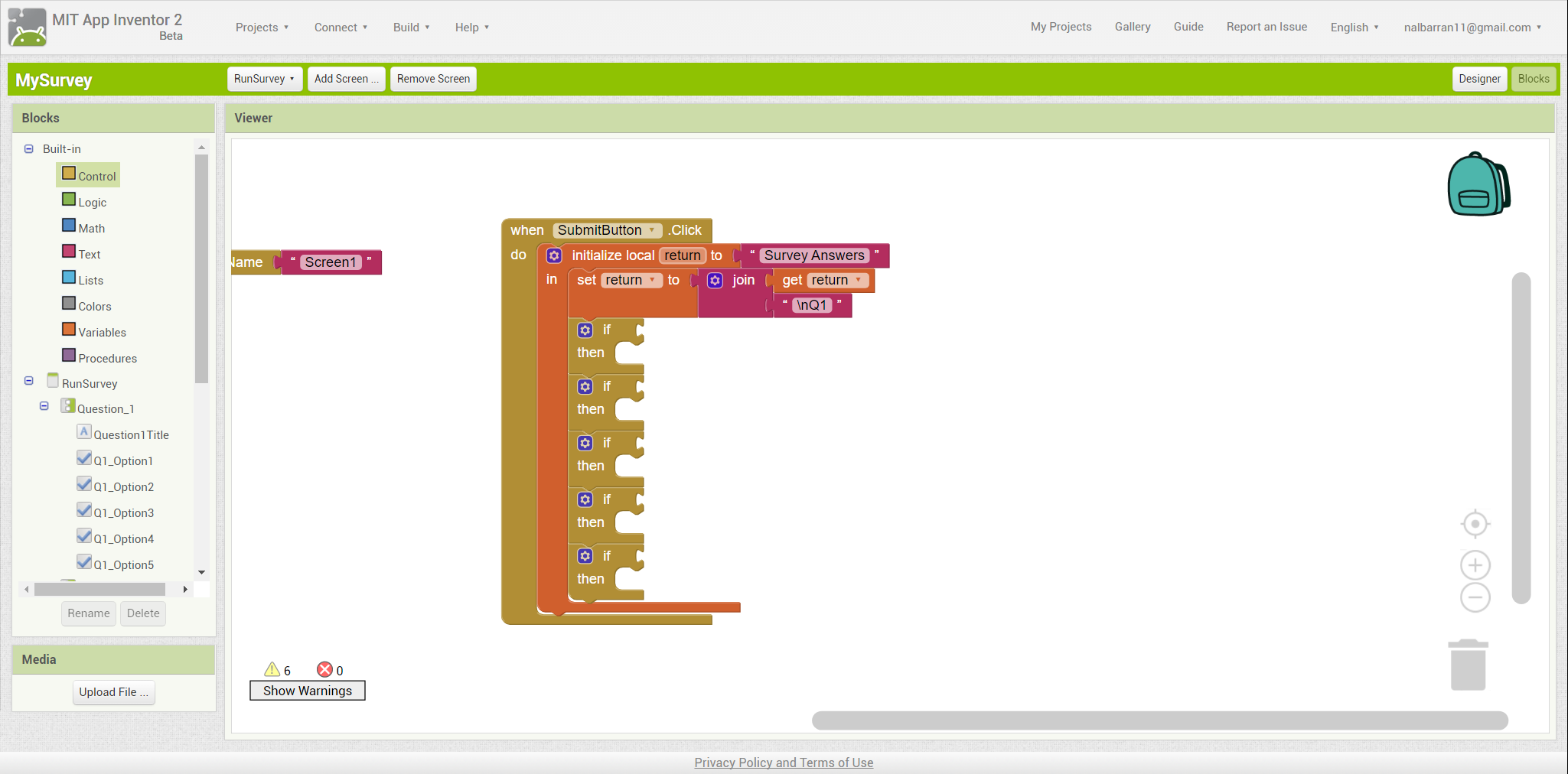Select the Math blocks category

click(x=83, y=227)
